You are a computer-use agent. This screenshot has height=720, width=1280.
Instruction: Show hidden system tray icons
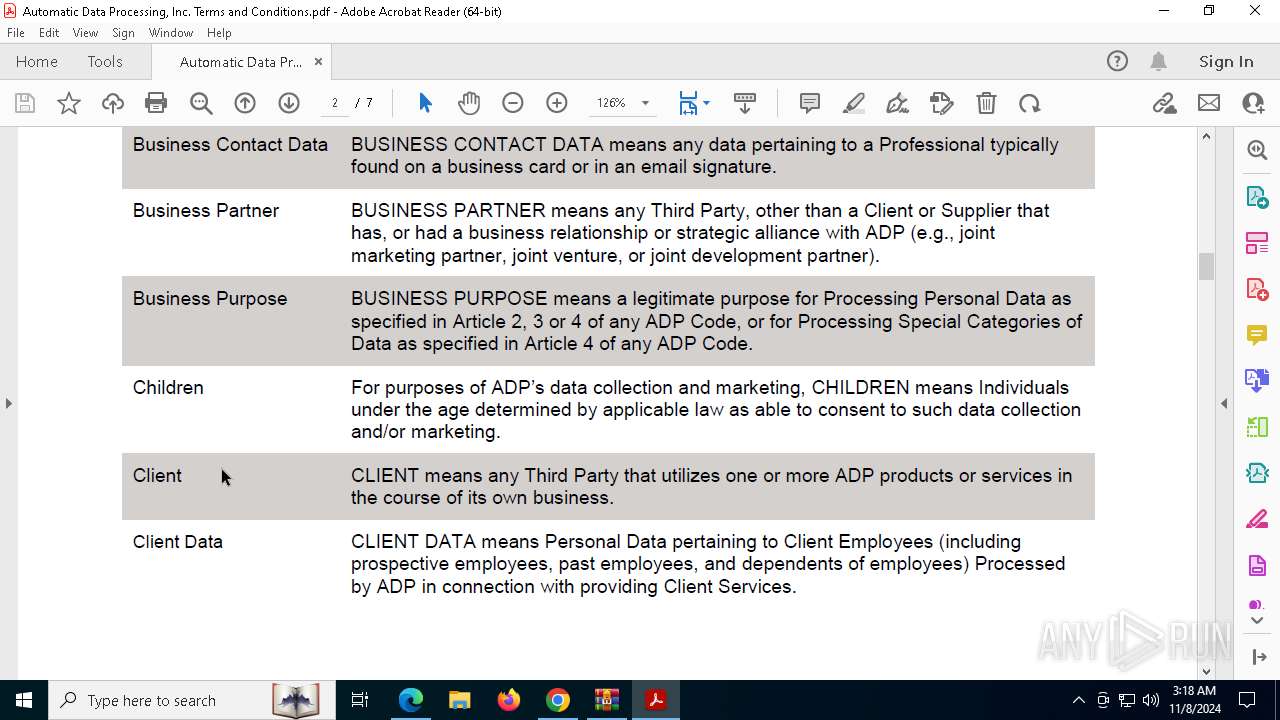(1078, 700)
